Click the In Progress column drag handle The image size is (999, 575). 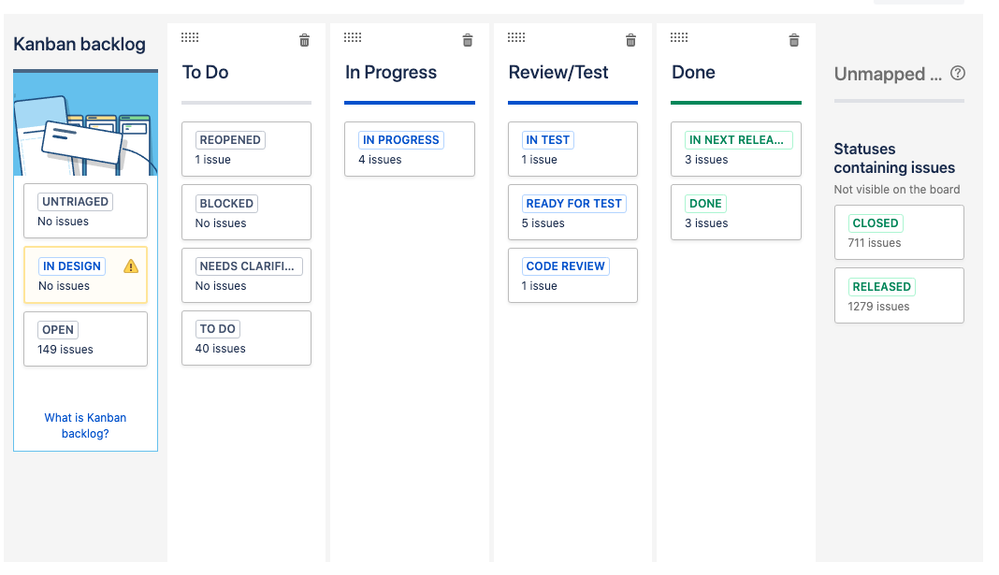(352, 37)
